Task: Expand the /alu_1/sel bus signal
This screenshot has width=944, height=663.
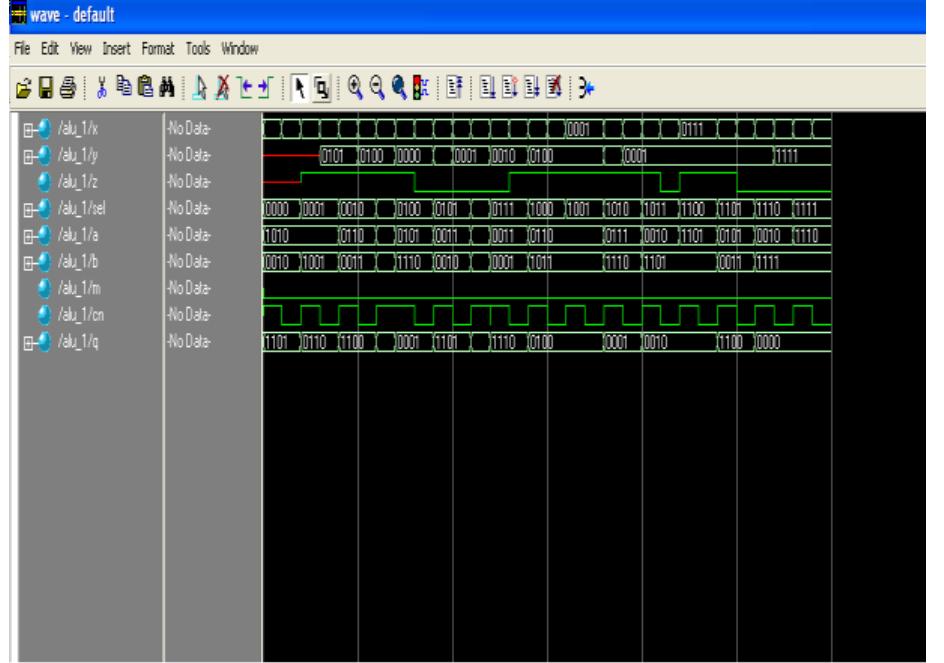Action: pyautogui.click(x=28, y=210)
